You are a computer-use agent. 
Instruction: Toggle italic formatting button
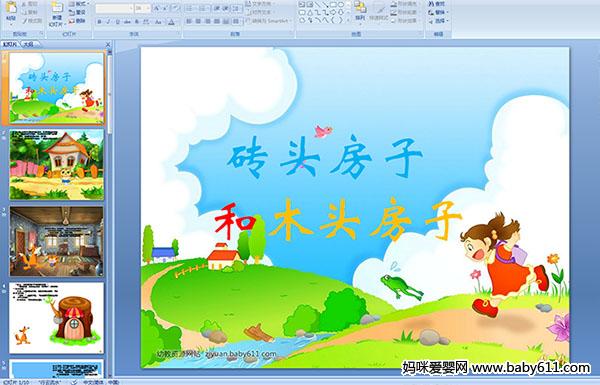(108, 22)
